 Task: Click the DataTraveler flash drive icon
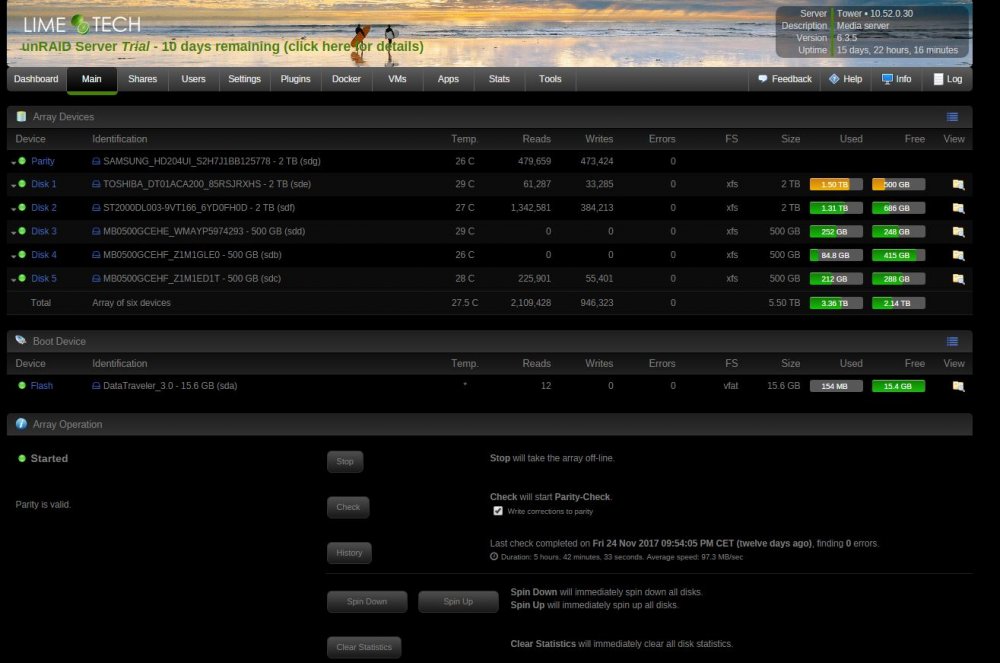(96, 386)
